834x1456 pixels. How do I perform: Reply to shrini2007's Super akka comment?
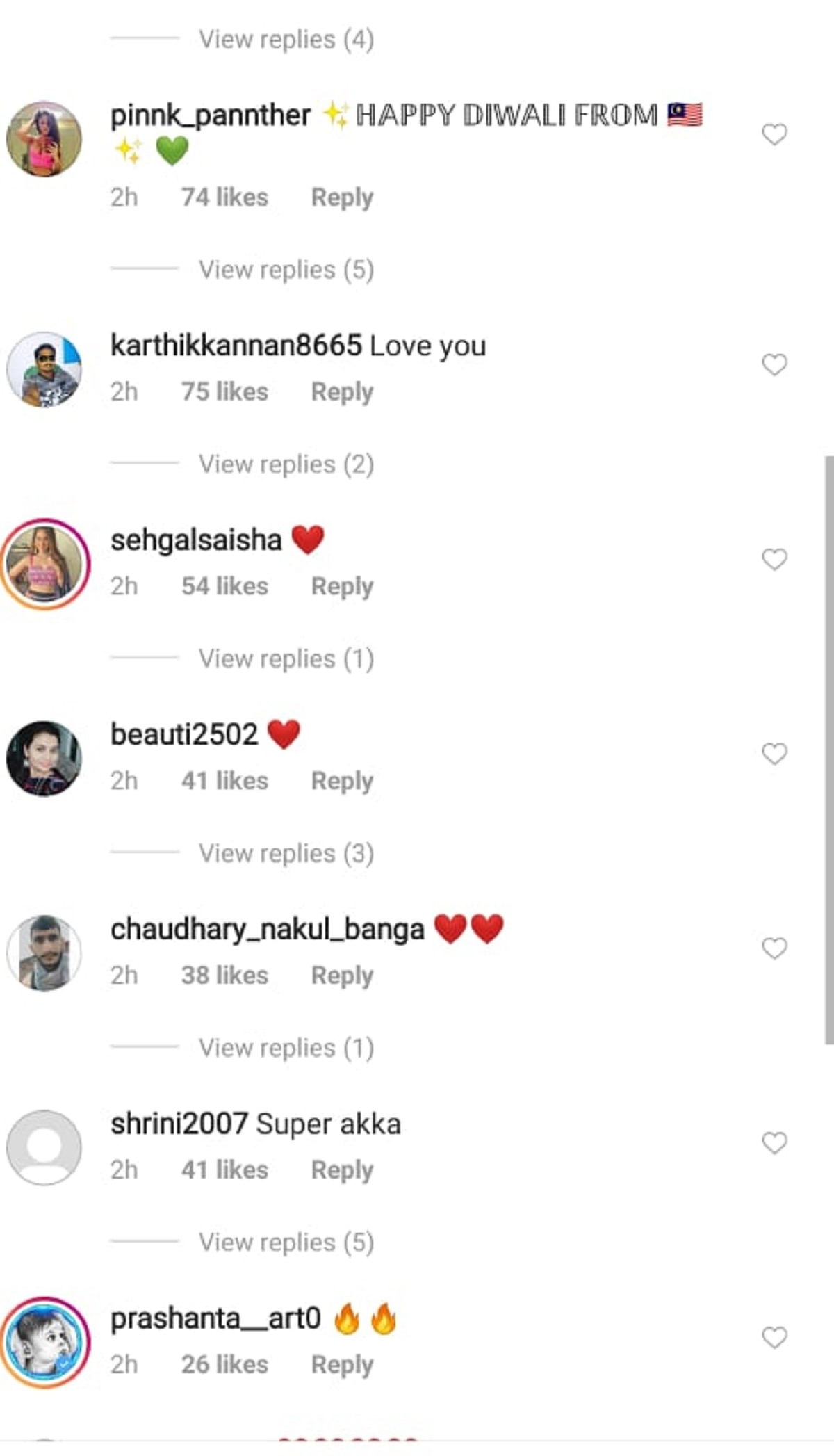342,1170
